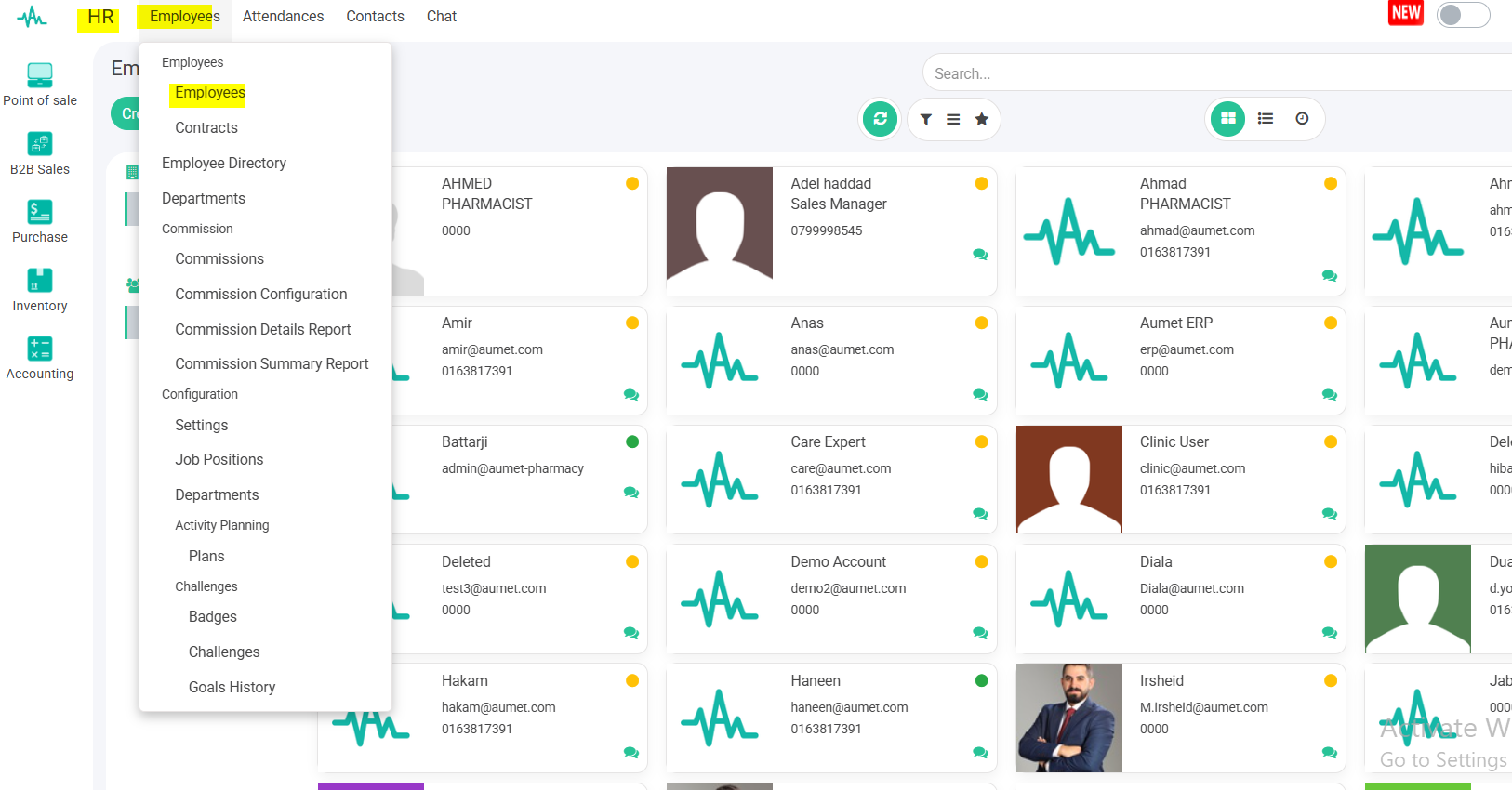Click the refresh icon button

[880, 119]
